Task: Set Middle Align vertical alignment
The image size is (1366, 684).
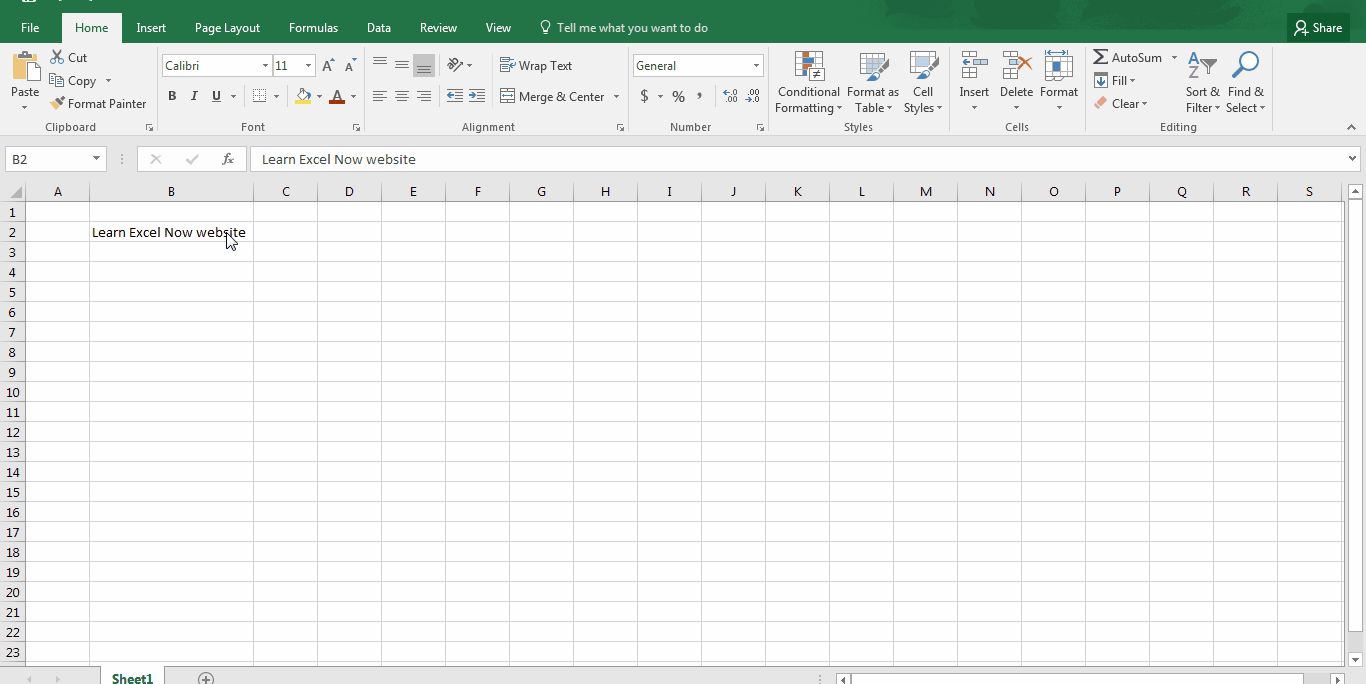Action: [x=402, y=65]
